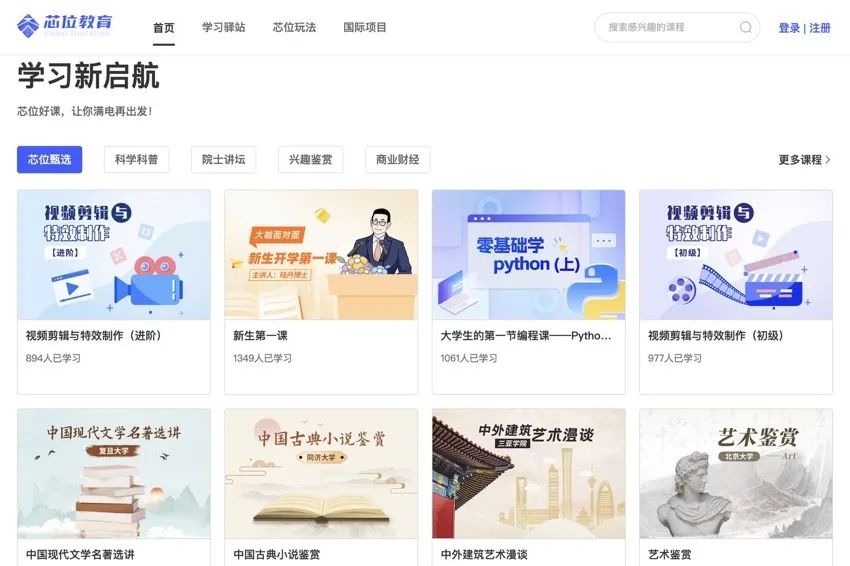Open the 国际项目 nav item
The image size is (850, 566).
coord(365,27)
